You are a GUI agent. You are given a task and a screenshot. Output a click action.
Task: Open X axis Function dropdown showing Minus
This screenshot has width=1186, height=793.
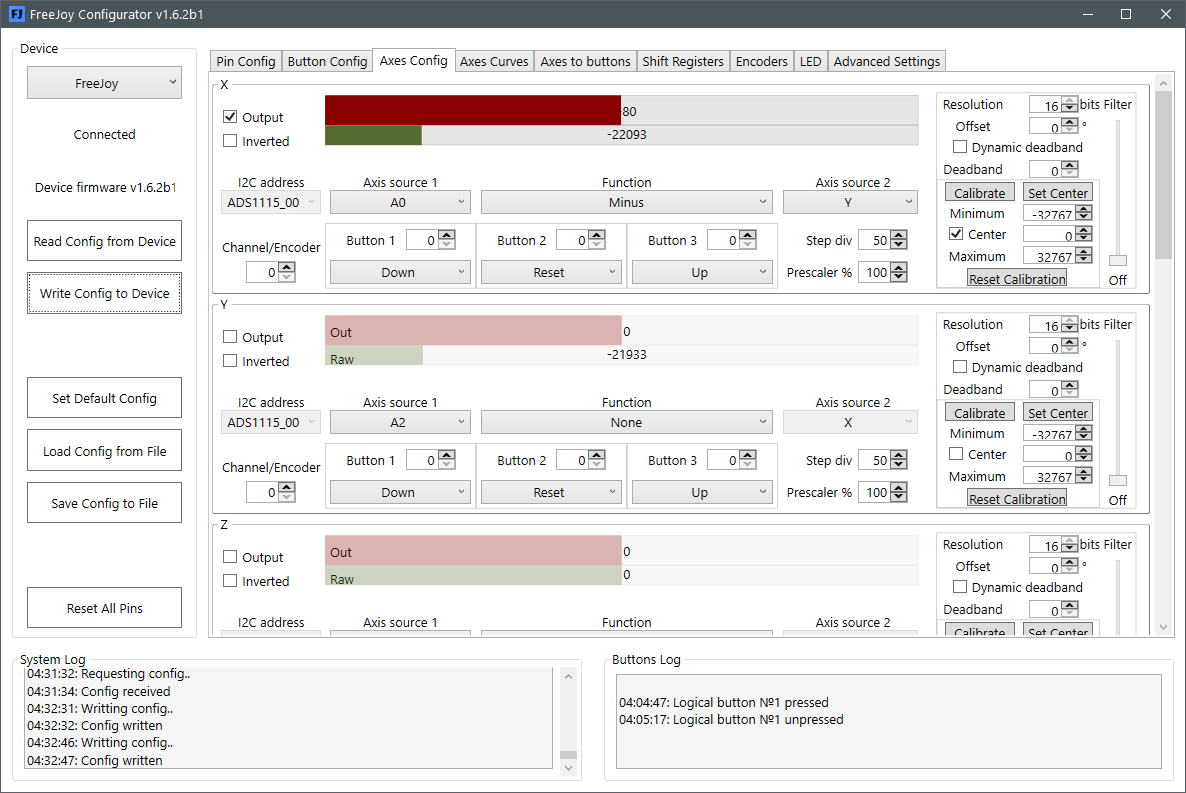coord(626,202)
